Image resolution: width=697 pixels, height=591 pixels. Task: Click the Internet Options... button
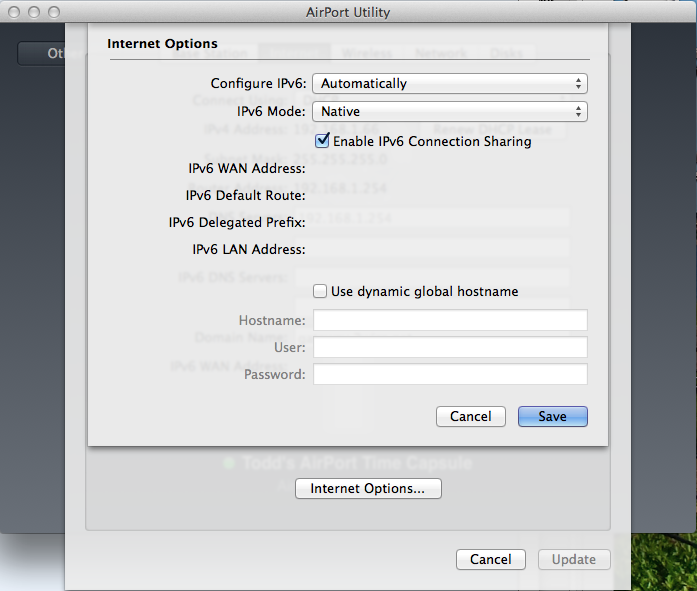coord(368,488)
